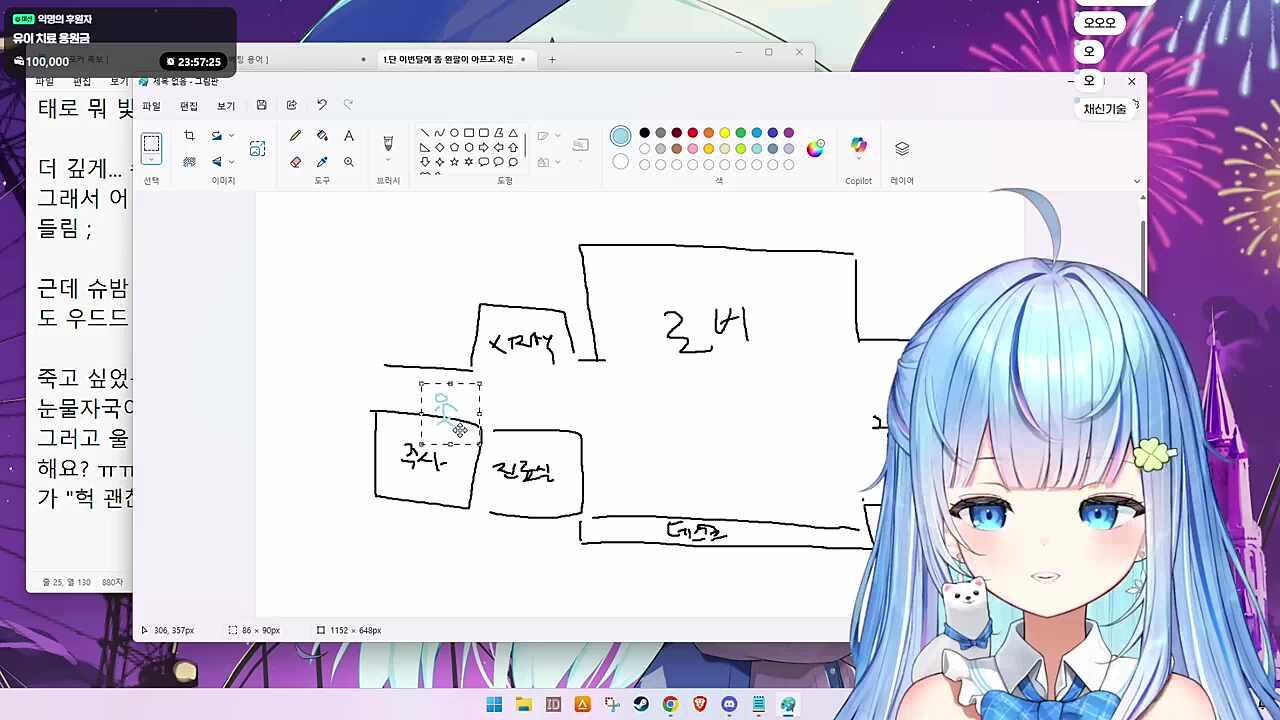Pick the rectangle shape
The image size is (1280, 720).
(x=469, y=133)
